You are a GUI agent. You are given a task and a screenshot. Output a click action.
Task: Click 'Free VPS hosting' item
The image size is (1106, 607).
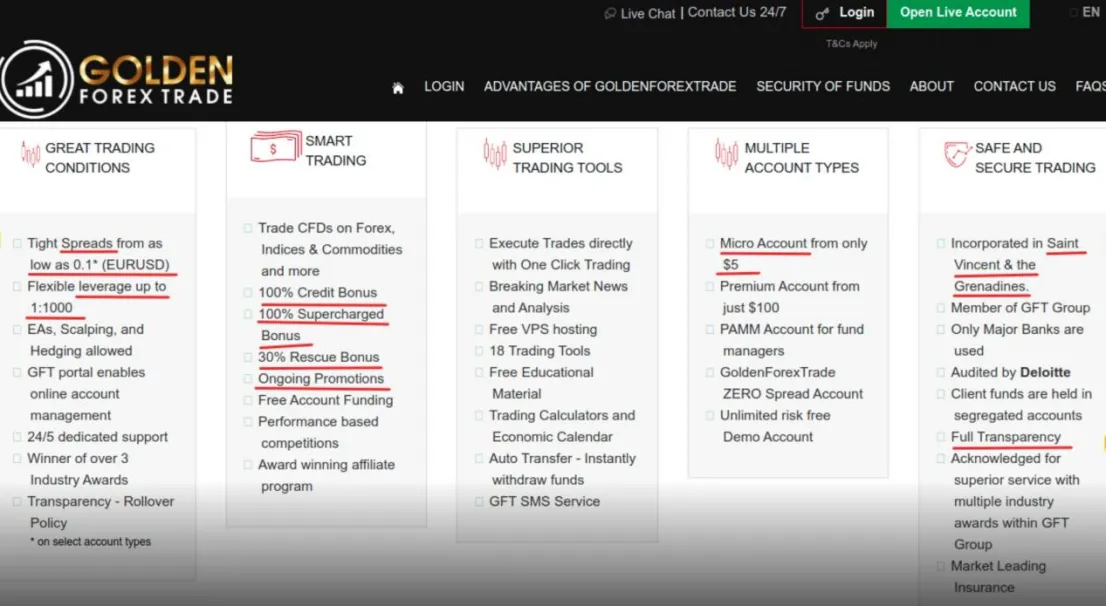(x=542, y=329)
